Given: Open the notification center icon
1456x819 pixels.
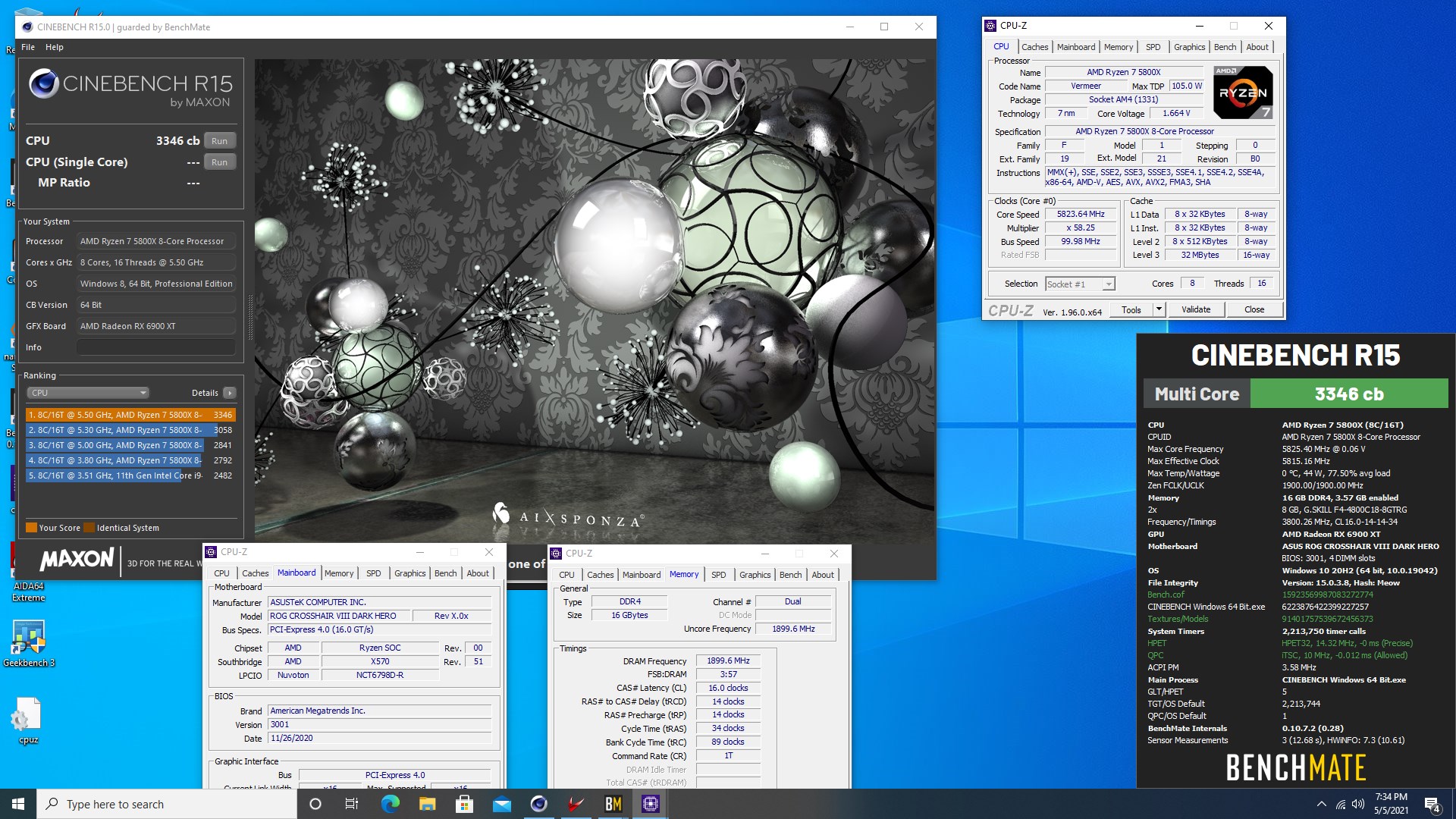Looking at the screenshot, I should pyautogui.click(x=1432, y=805).
